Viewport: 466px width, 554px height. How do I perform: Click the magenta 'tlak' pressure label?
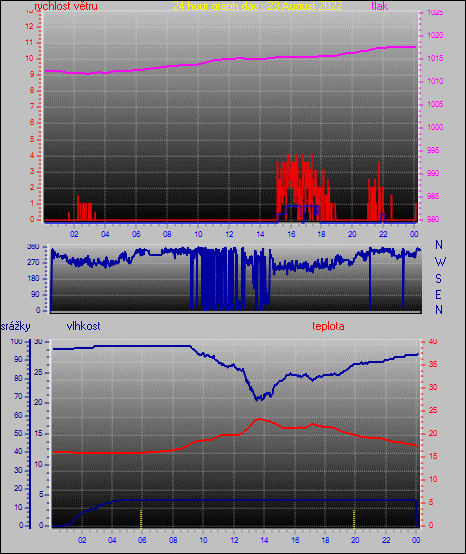[380, 6]
